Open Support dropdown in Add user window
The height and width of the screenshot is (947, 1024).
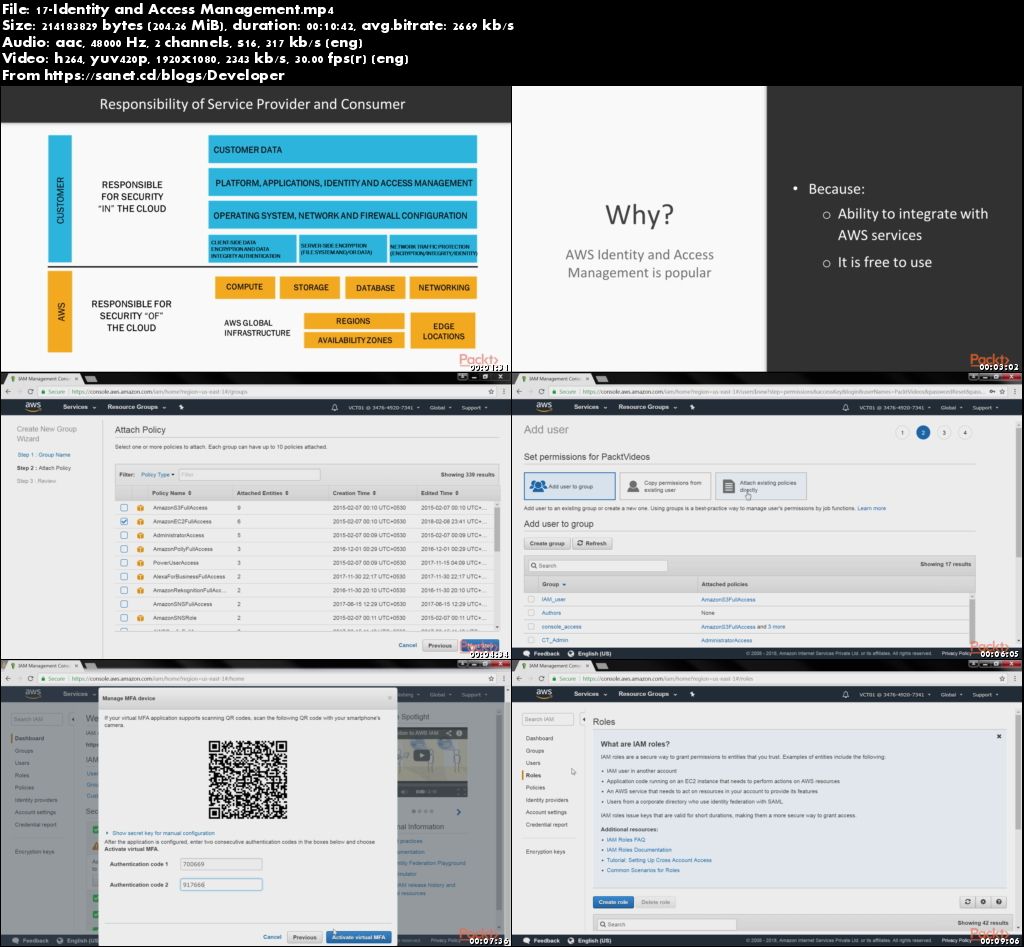[x=985, y=408]
